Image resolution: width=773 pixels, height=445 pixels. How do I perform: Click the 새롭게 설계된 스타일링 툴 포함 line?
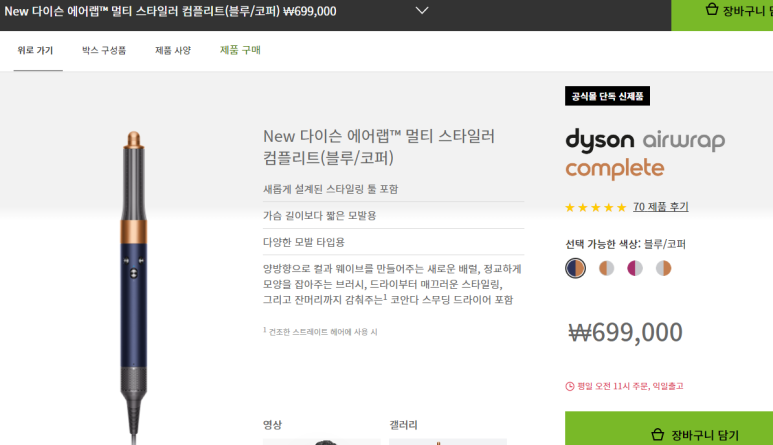(x=331, y=189)
